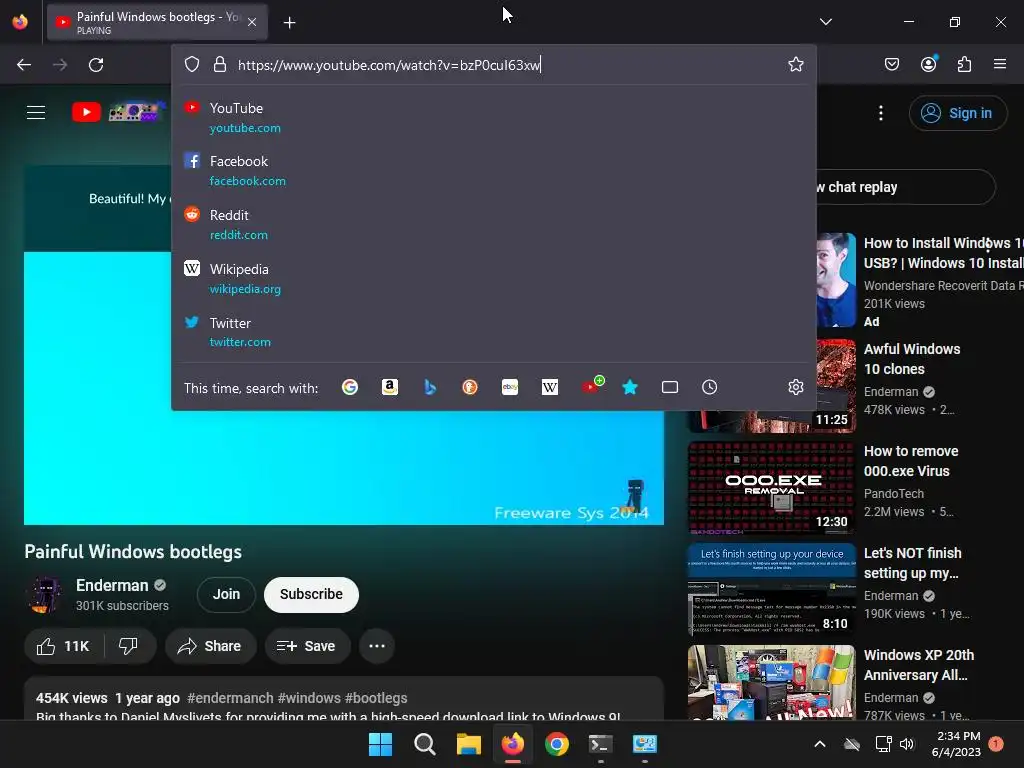1024x768 pixels.
Task: Click #bootlegs hashtag link
Action: [376, 698]
